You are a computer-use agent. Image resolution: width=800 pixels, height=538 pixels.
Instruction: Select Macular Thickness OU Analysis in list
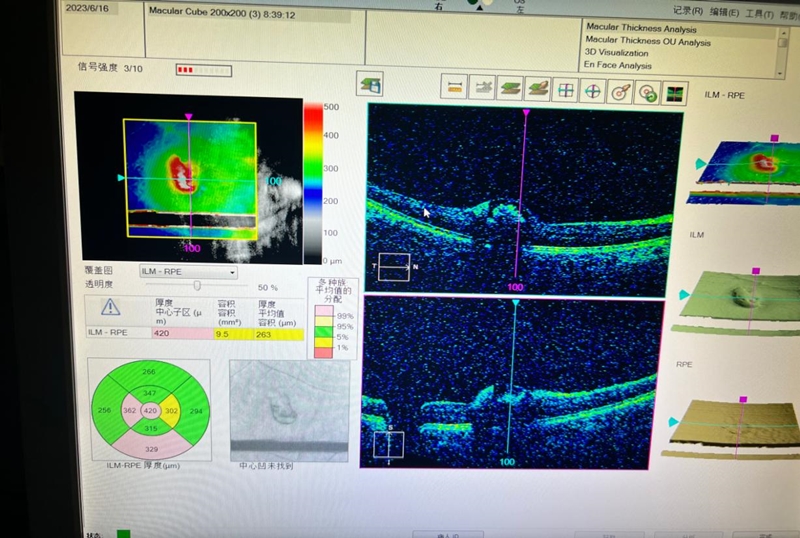[x=647, y=42]
